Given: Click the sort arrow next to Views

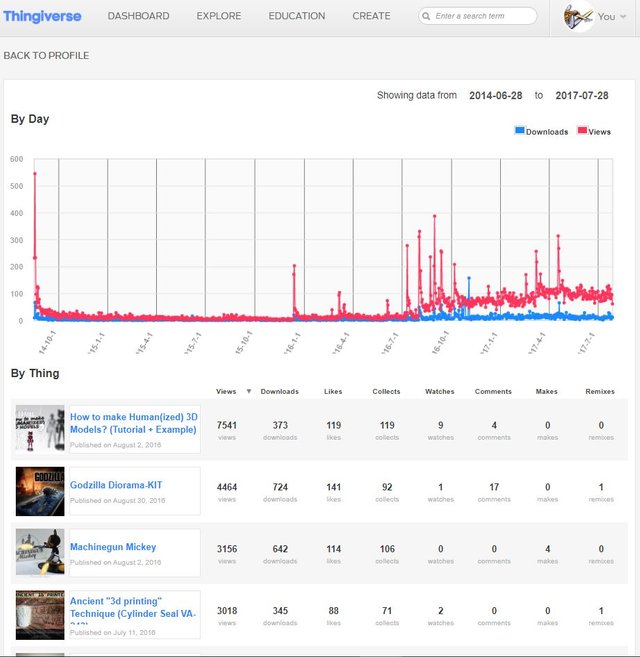Looking at the screenshot, I should coord(249,391).
